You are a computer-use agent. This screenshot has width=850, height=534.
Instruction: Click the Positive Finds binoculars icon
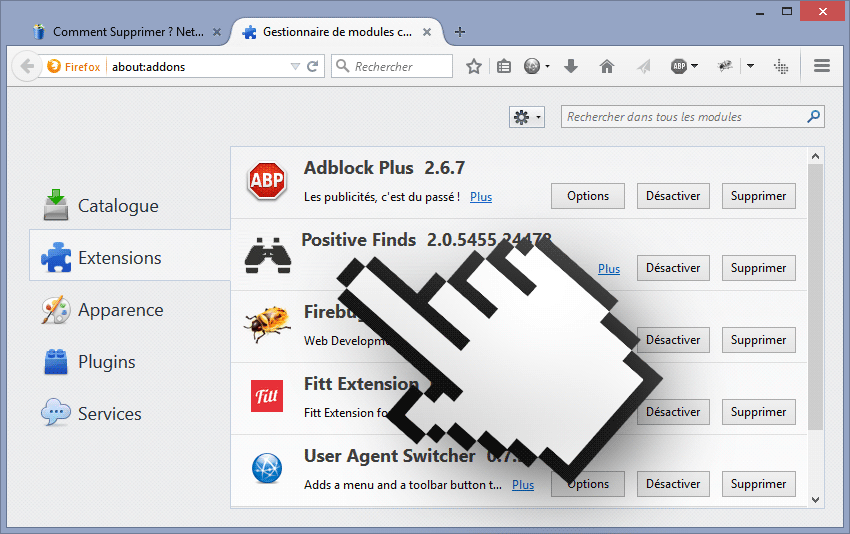[268, 255]
